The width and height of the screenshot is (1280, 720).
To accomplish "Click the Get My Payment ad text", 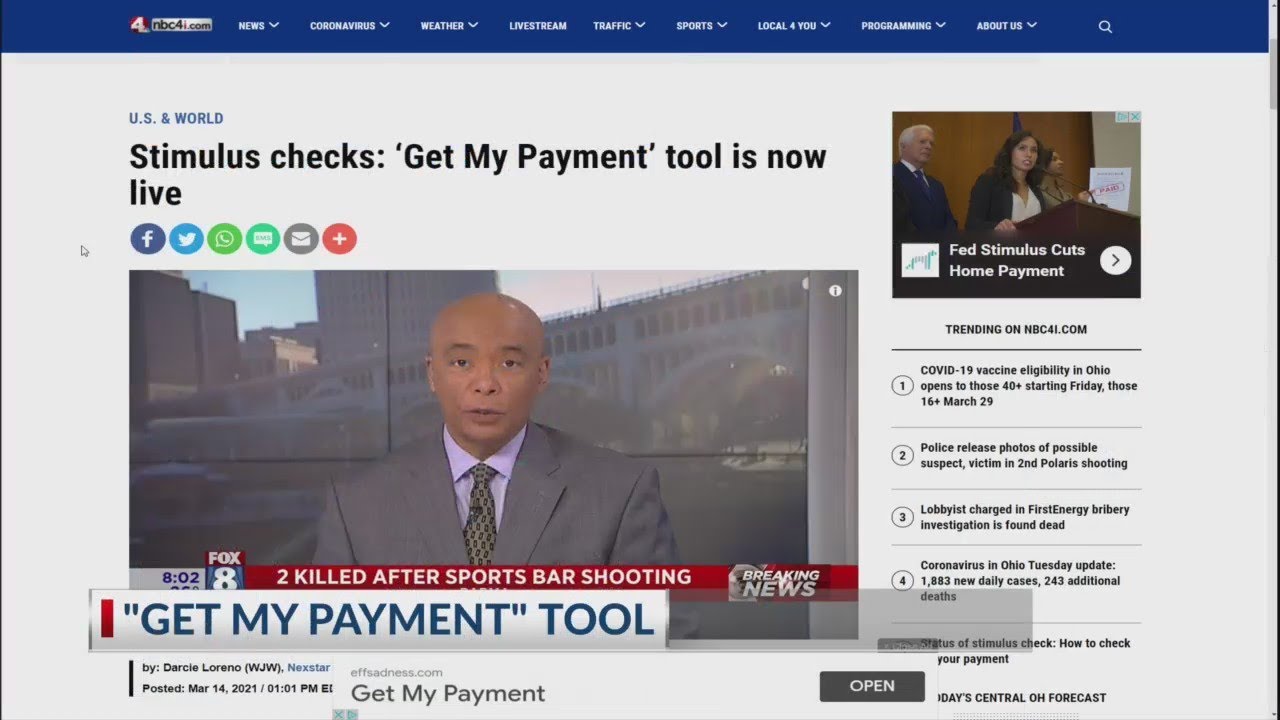I will (x=448, y=693).
